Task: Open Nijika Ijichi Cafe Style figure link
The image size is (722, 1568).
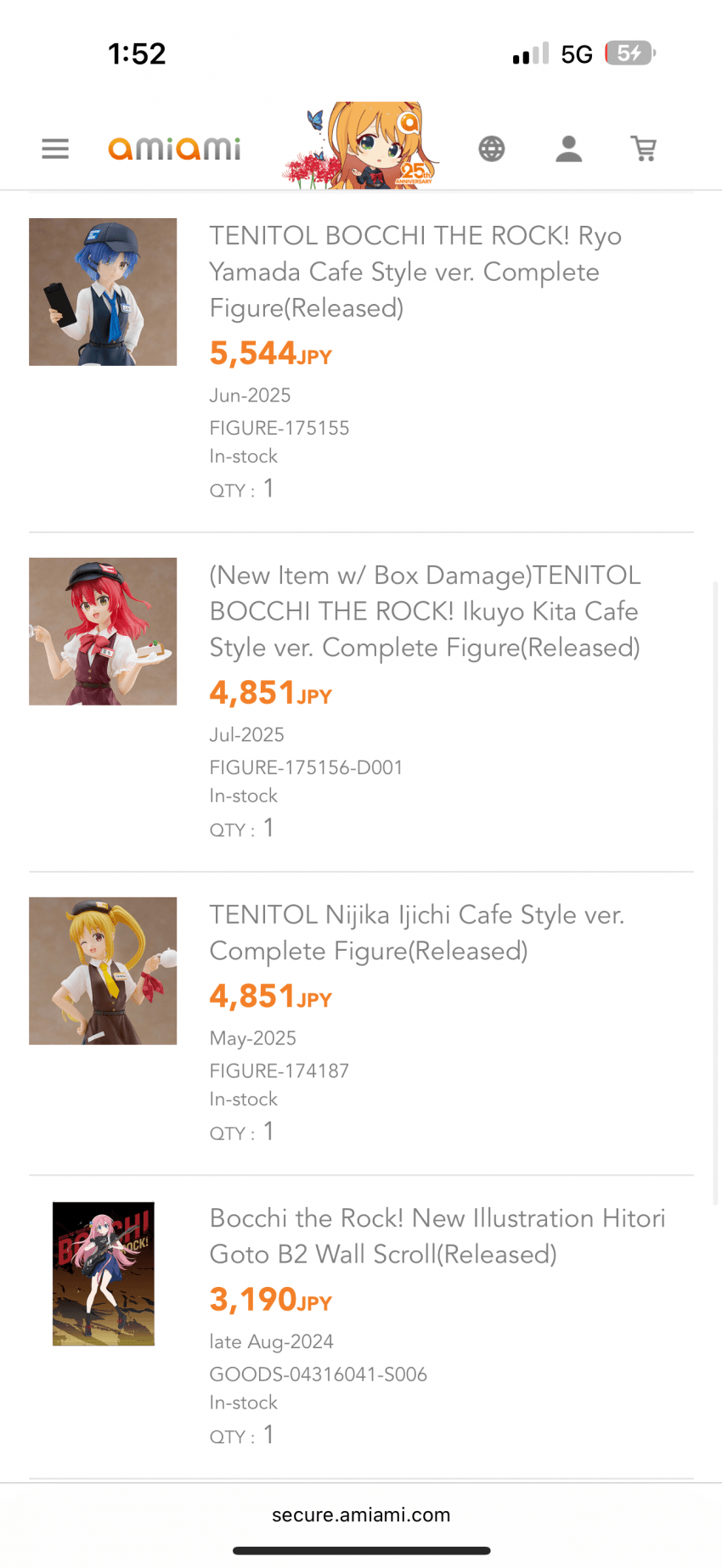Action: tap(416, 932)
